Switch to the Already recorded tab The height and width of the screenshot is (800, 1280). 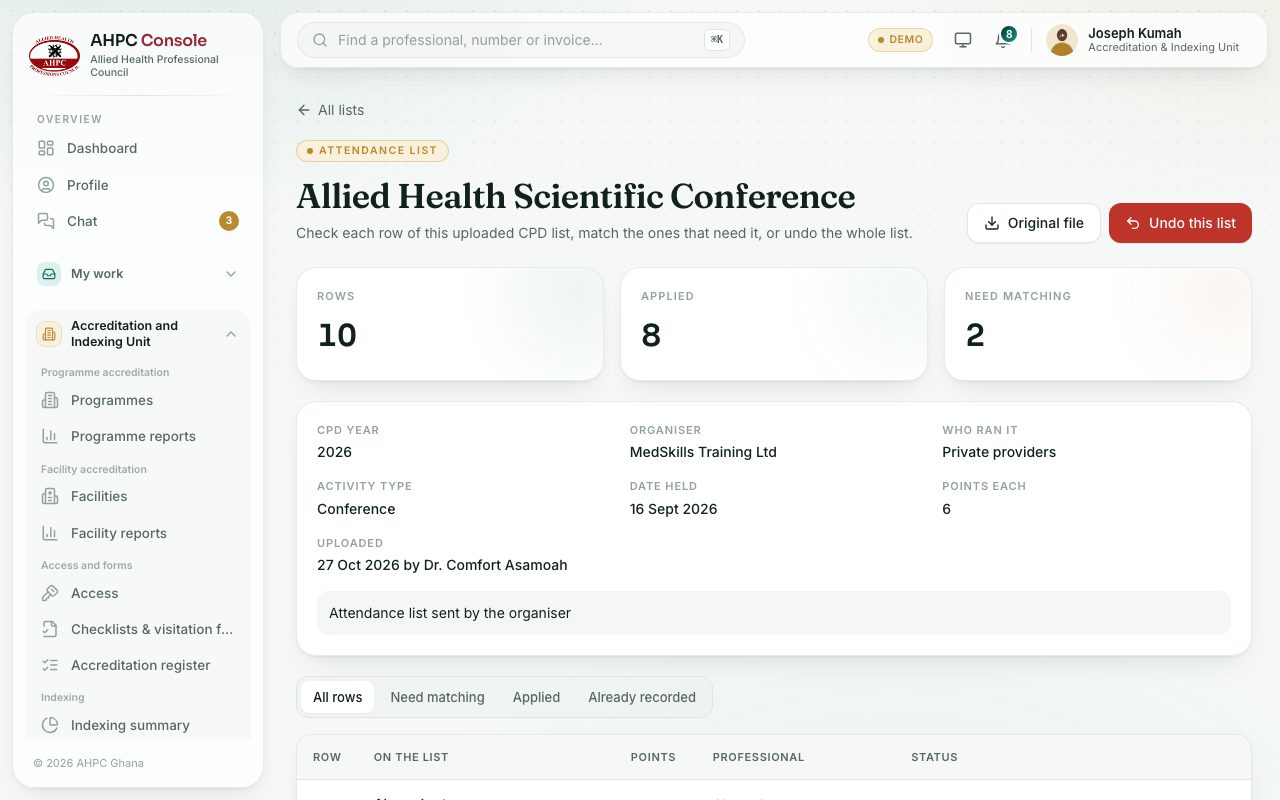(642, 697)
